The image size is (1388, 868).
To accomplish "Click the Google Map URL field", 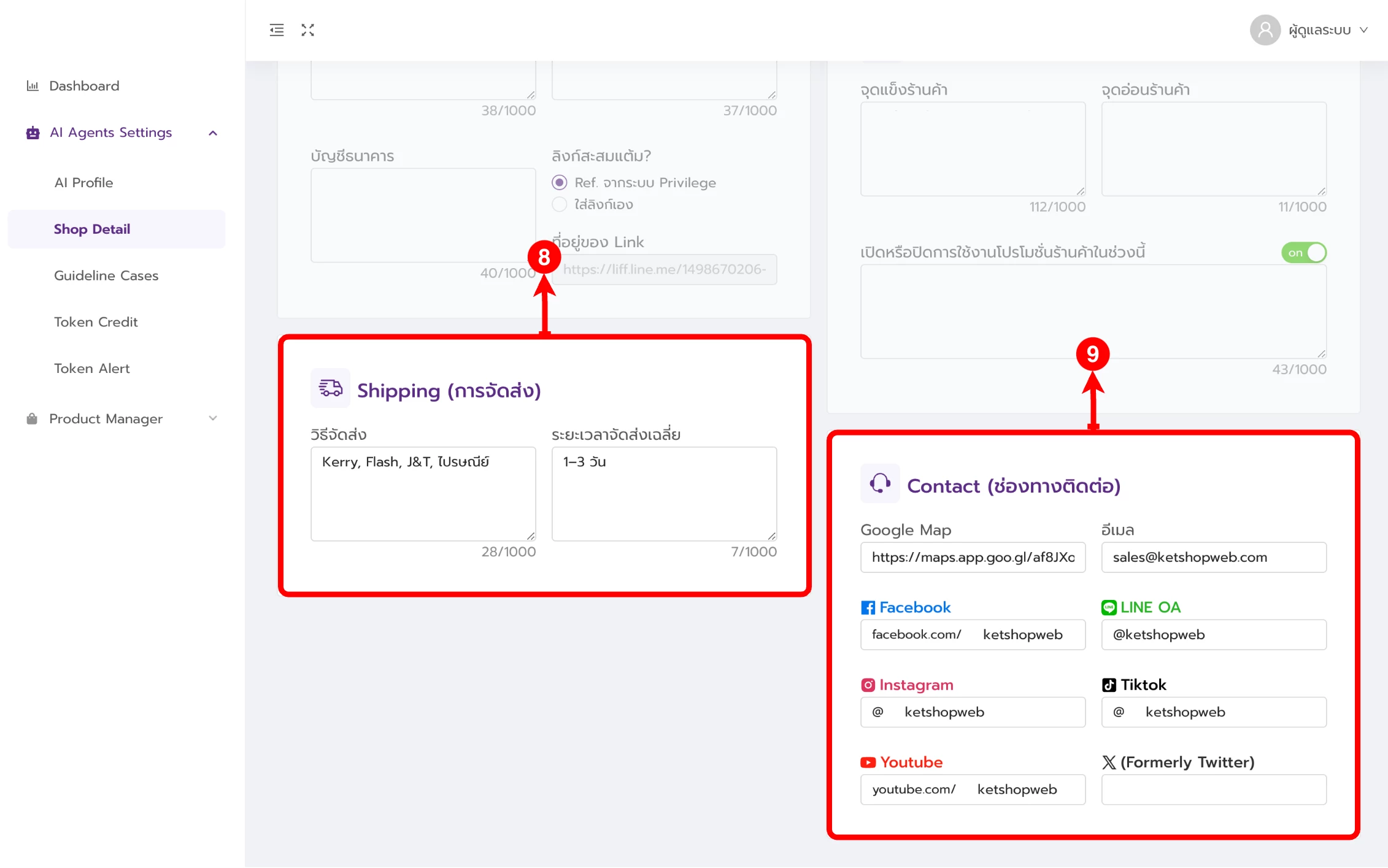I will pos(973,557).
